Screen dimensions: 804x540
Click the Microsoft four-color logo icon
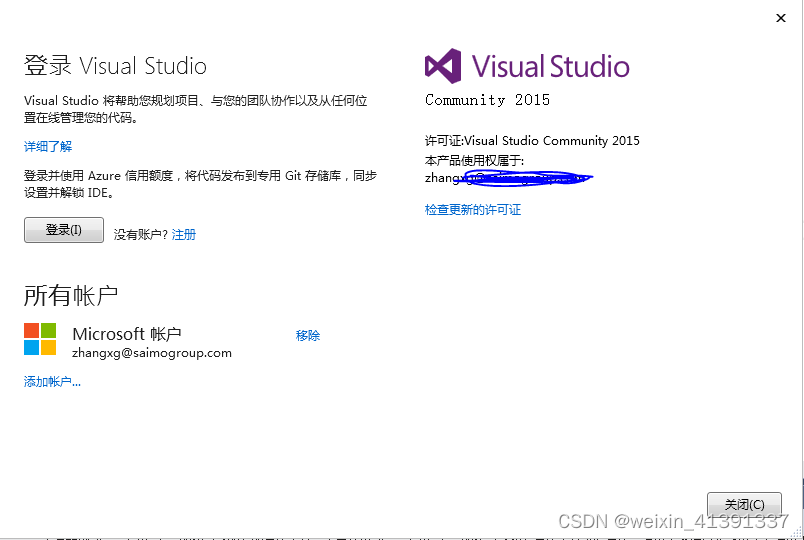coord(40,339)
